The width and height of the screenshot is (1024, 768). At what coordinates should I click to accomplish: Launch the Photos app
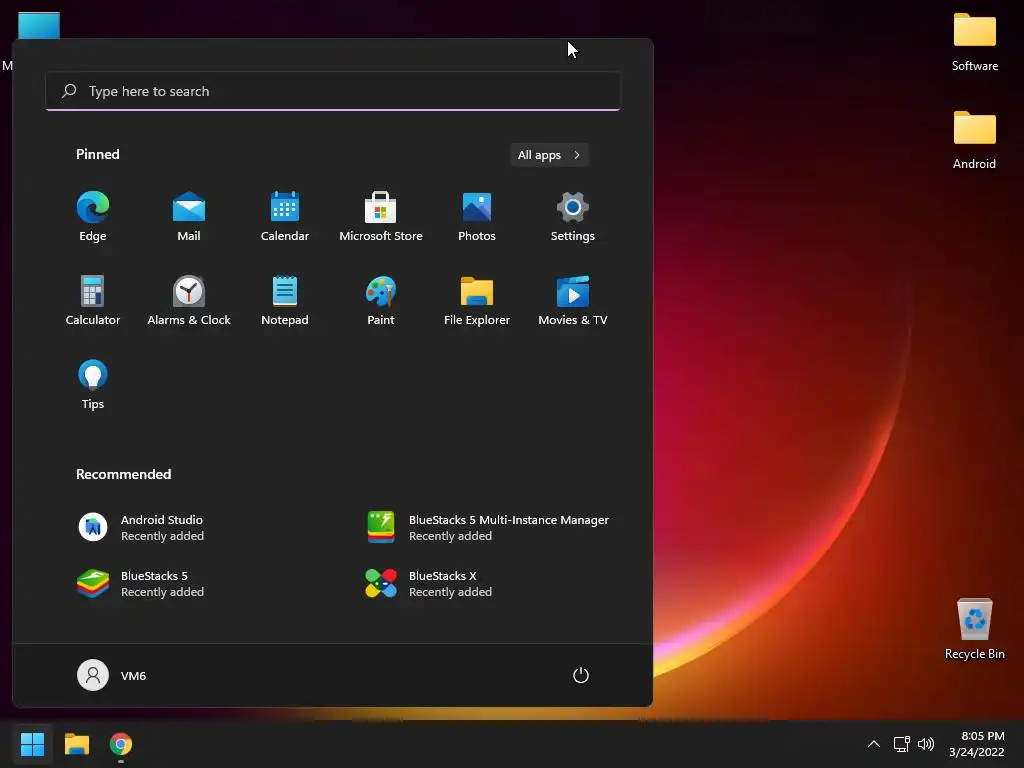477,217
